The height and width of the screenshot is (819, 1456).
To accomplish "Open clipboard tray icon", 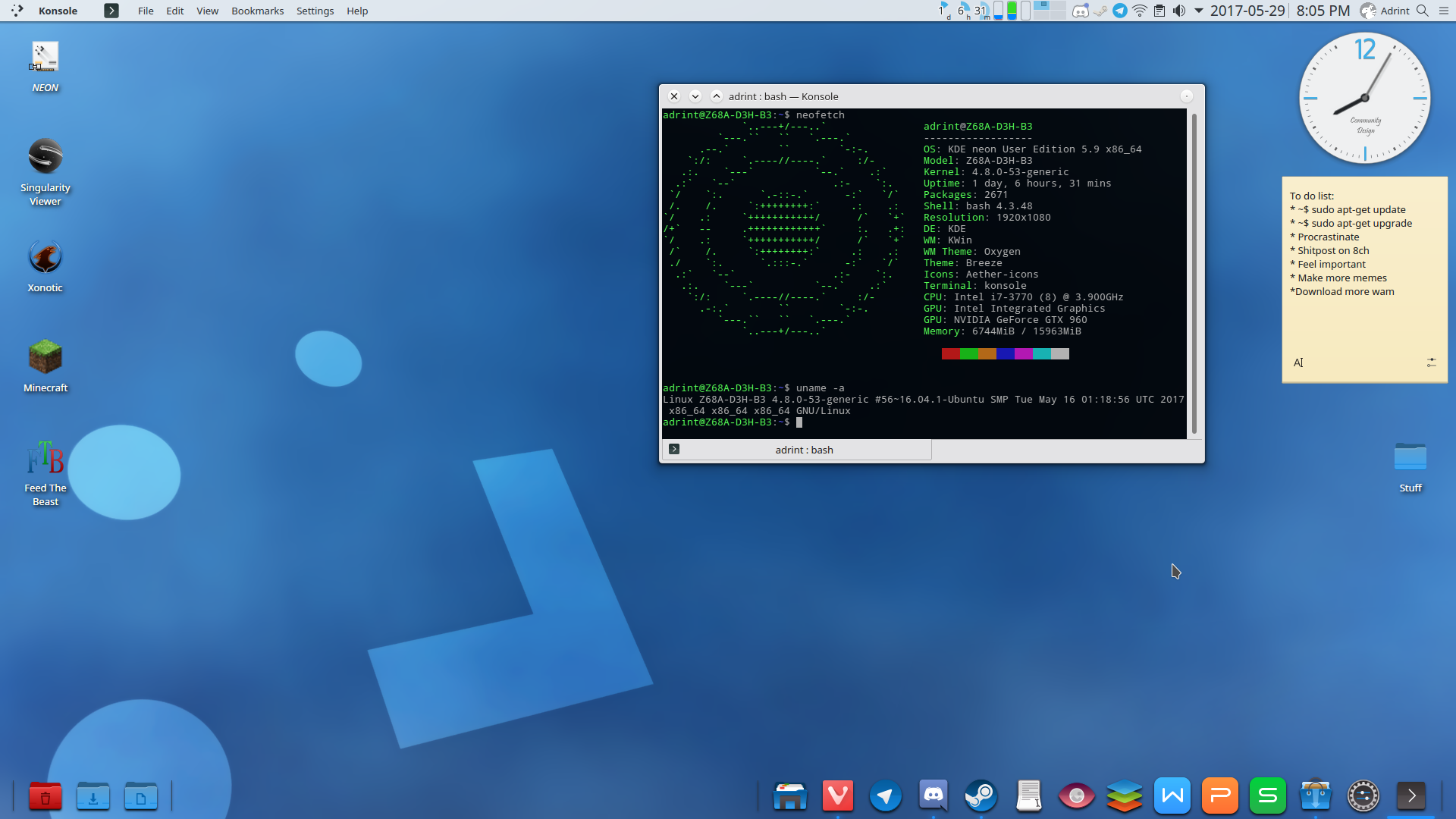I will point(1159,11).
